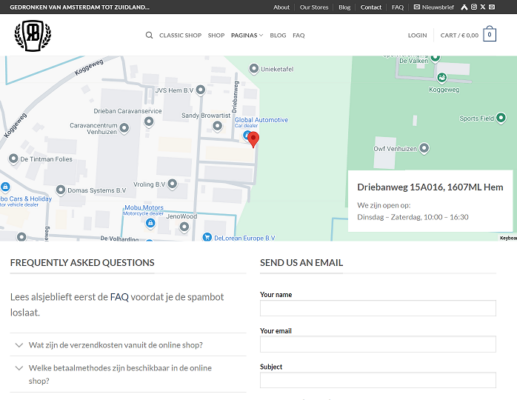Open the X social icon in top bar
Image resolution: width=517 pixels, height=400 pixels.
(x=483, y=7)
